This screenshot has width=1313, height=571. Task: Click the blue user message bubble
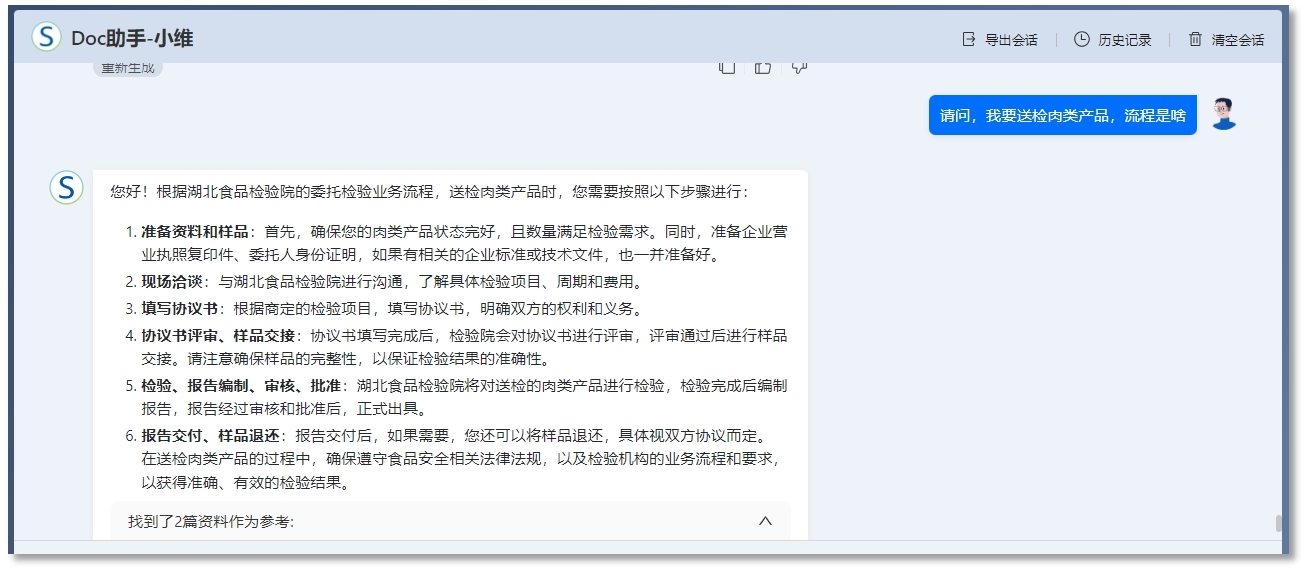[1062, 115]
